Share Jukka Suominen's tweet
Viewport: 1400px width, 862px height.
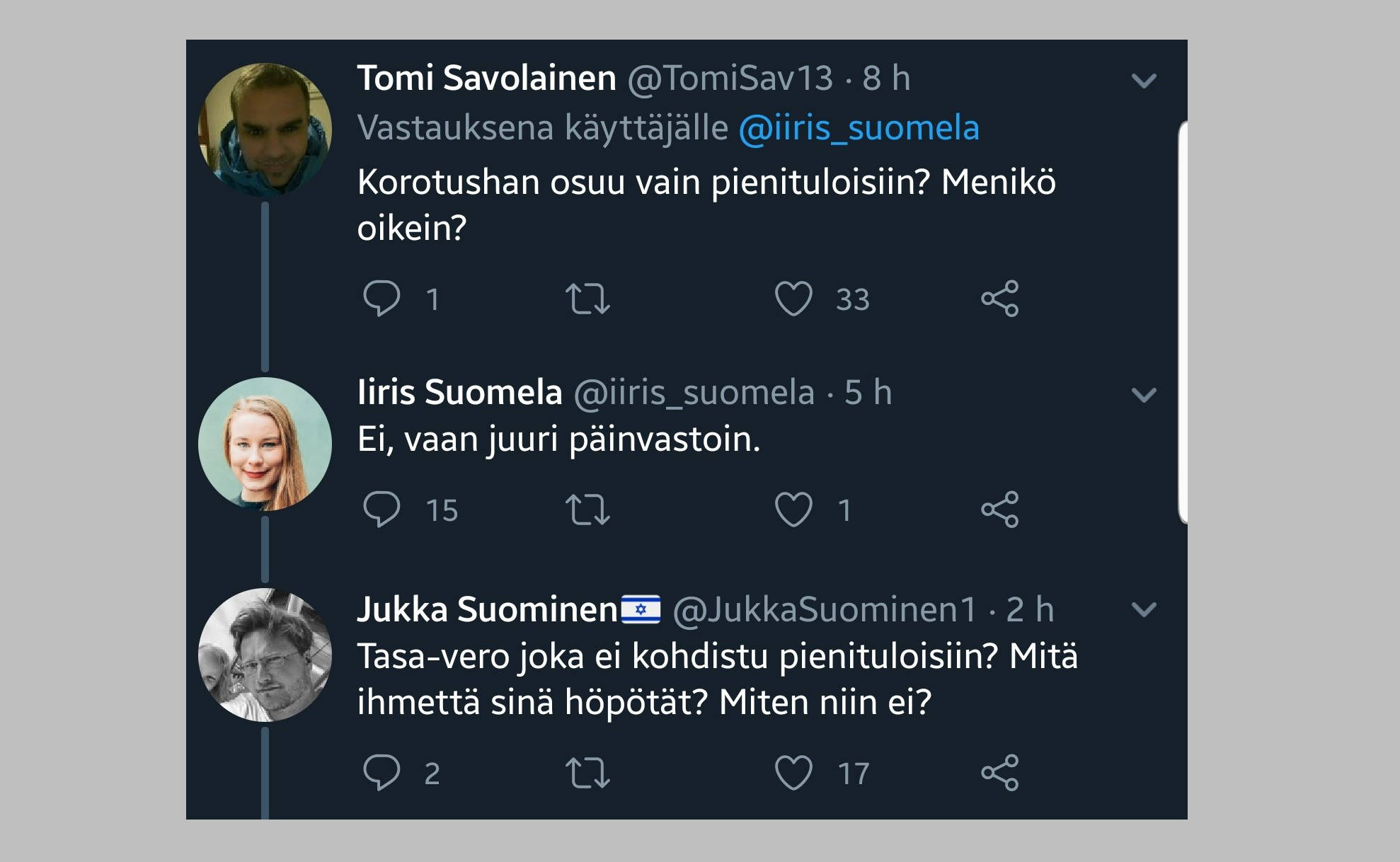point(999,773)
